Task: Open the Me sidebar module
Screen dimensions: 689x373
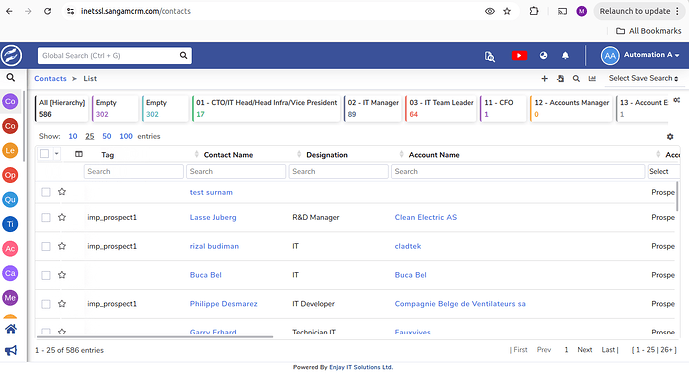Action: (10, 298)
